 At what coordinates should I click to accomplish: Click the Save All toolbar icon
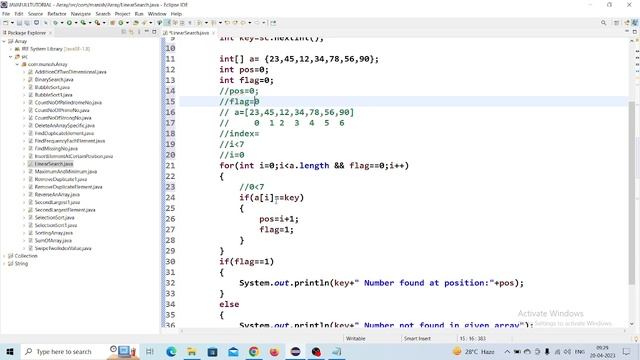coord(27,23)
